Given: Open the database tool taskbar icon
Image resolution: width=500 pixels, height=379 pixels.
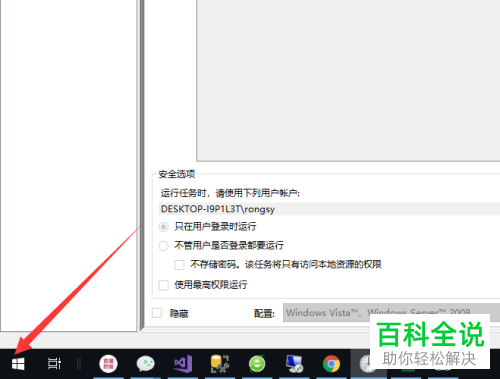Looking at the screenshot, I should [220, 363].
